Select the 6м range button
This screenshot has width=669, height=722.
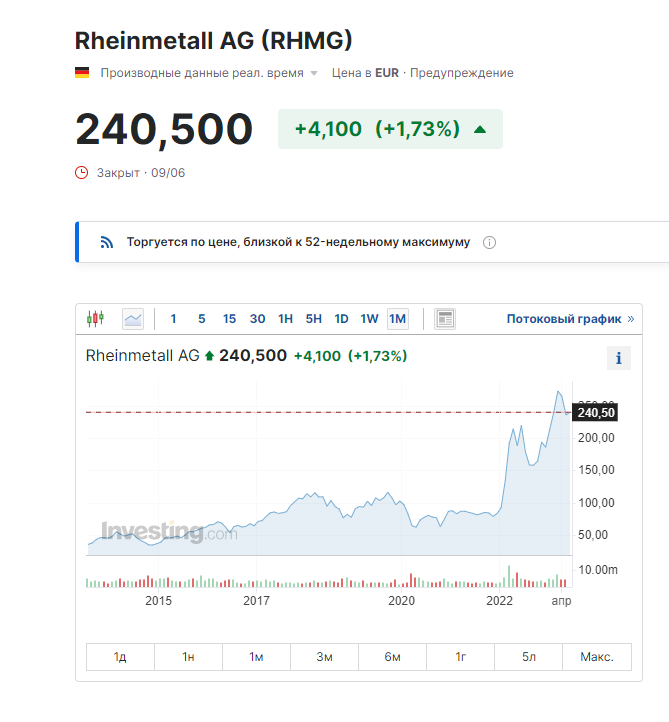coord(392,657)
